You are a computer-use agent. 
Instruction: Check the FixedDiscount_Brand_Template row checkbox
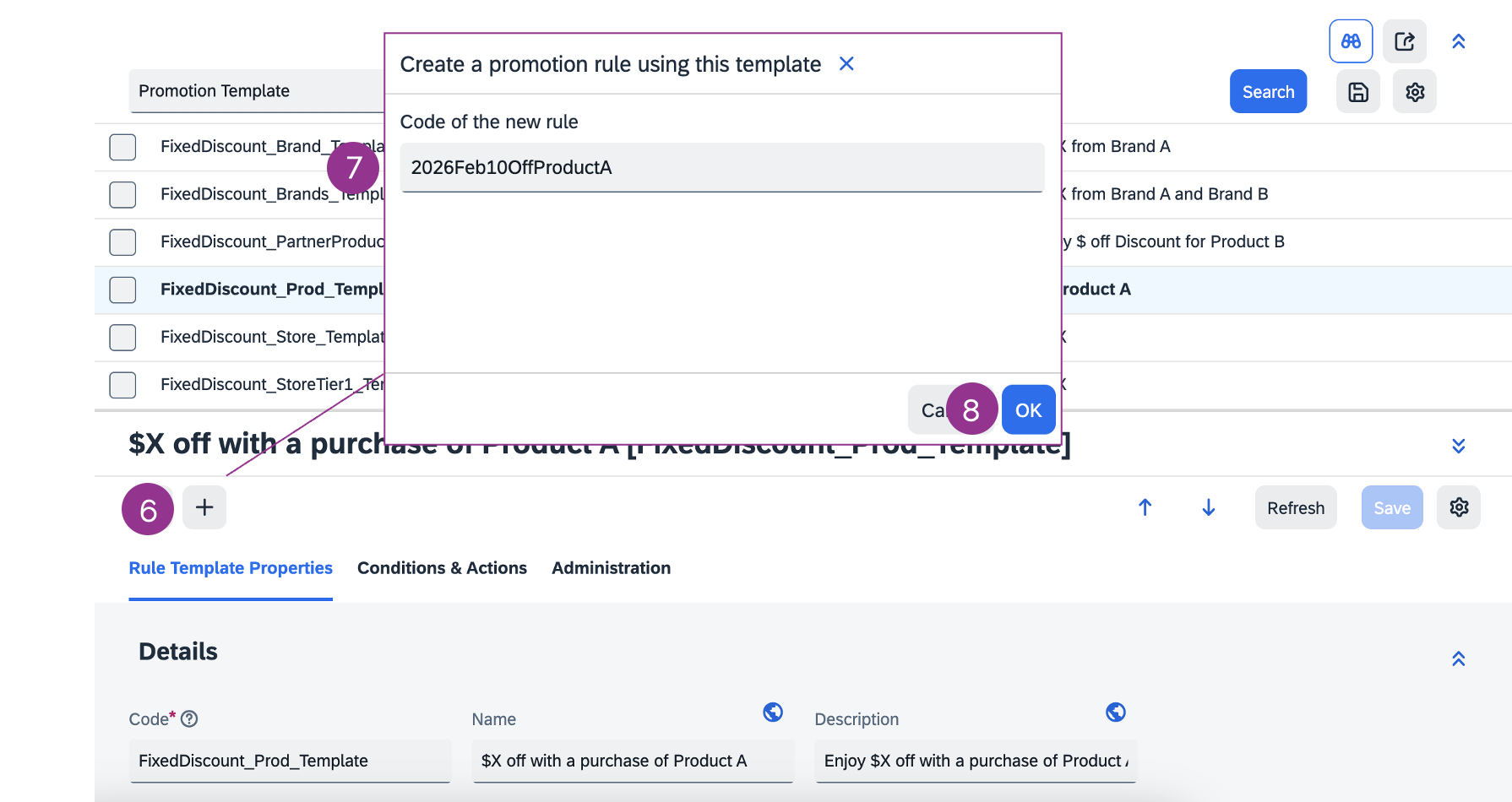(122, 147)
